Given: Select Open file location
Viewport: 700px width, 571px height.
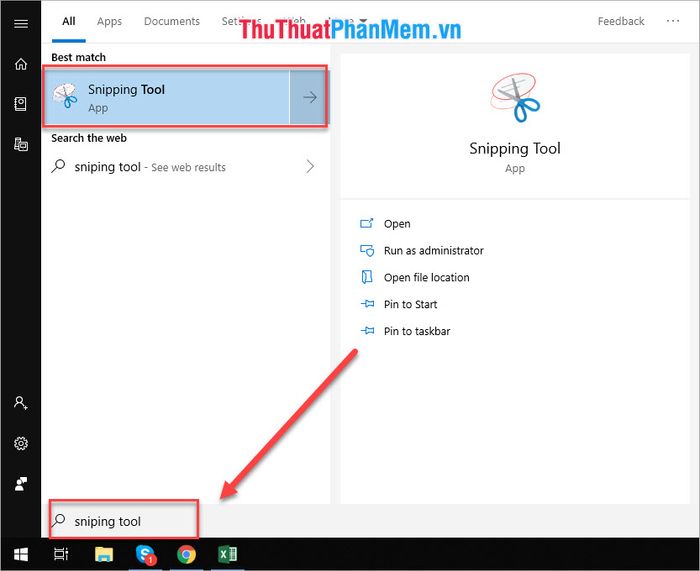Looking at the screenshot, I should point(426,277).
